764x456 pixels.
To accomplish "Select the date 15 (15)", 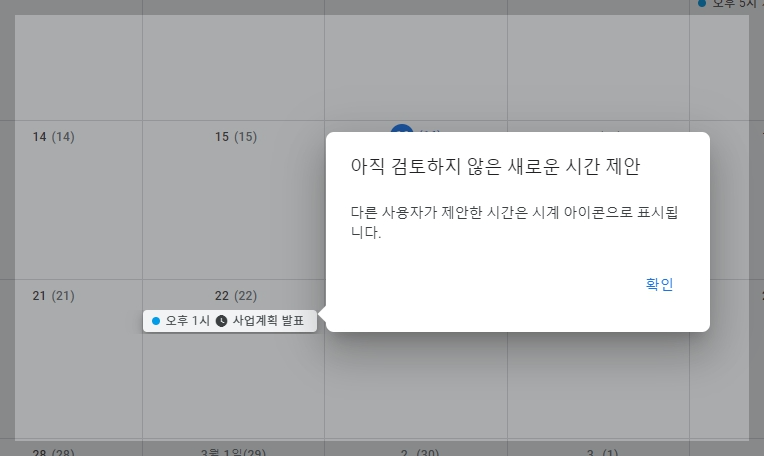I will pos(236,137).
